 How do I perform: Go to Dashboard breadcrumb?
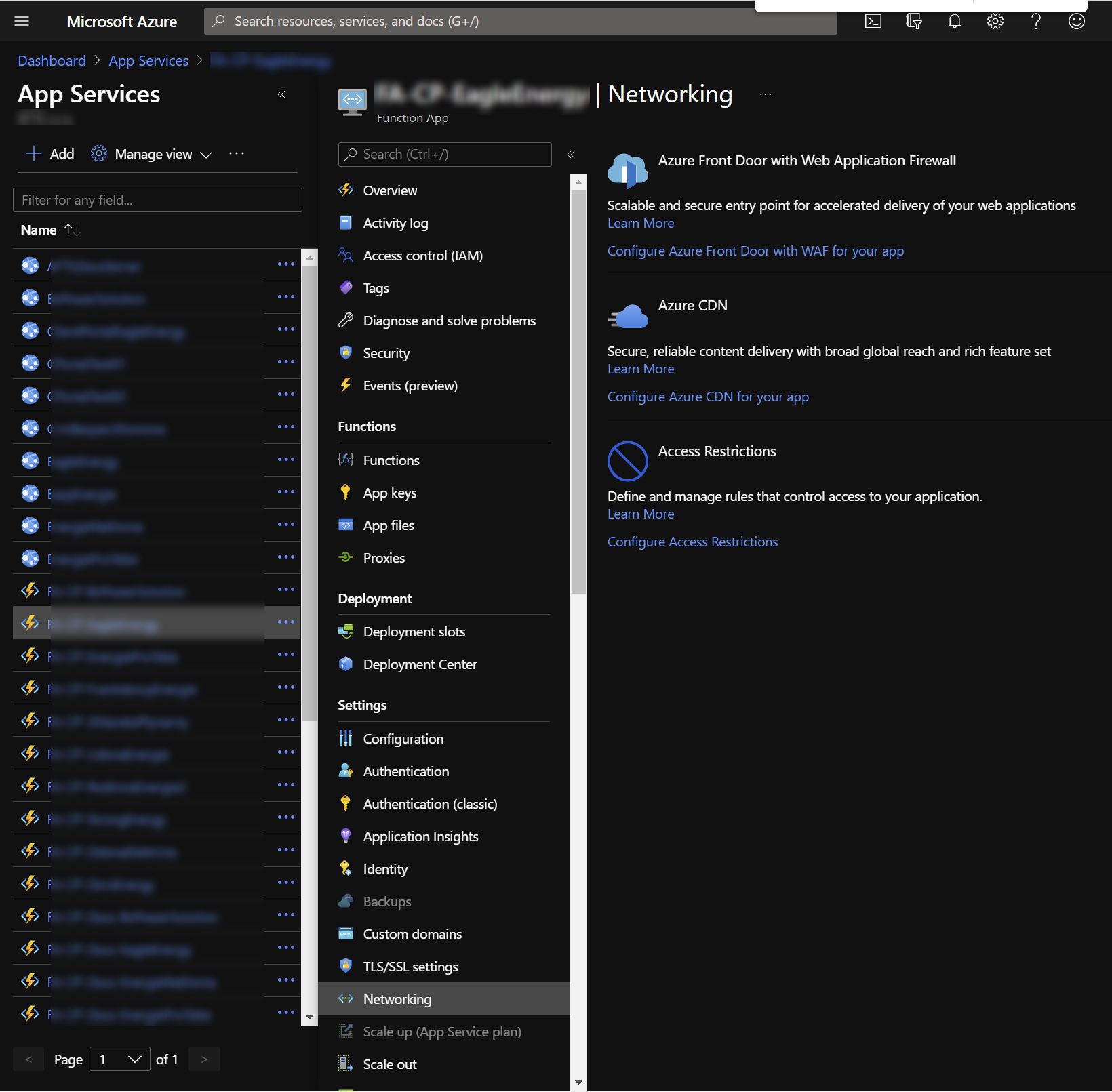[x=52, y=60]
